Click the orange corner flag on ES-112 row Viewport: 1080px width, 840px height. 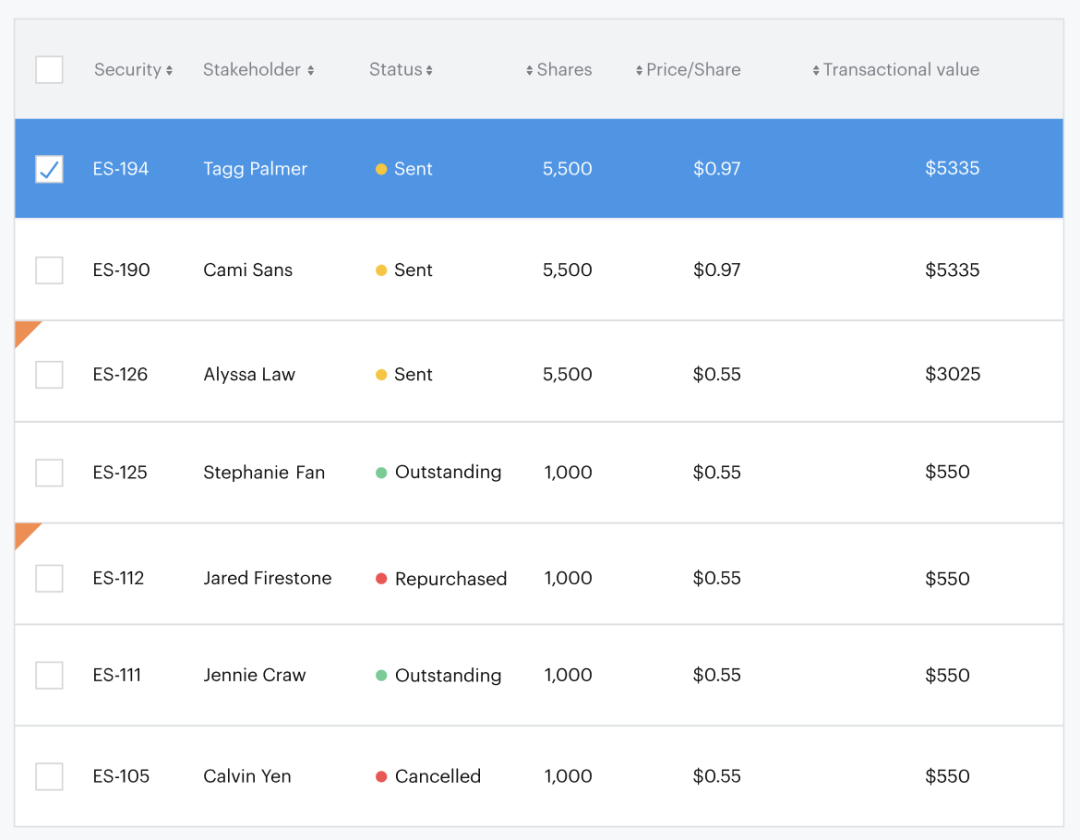pos(24,533)
